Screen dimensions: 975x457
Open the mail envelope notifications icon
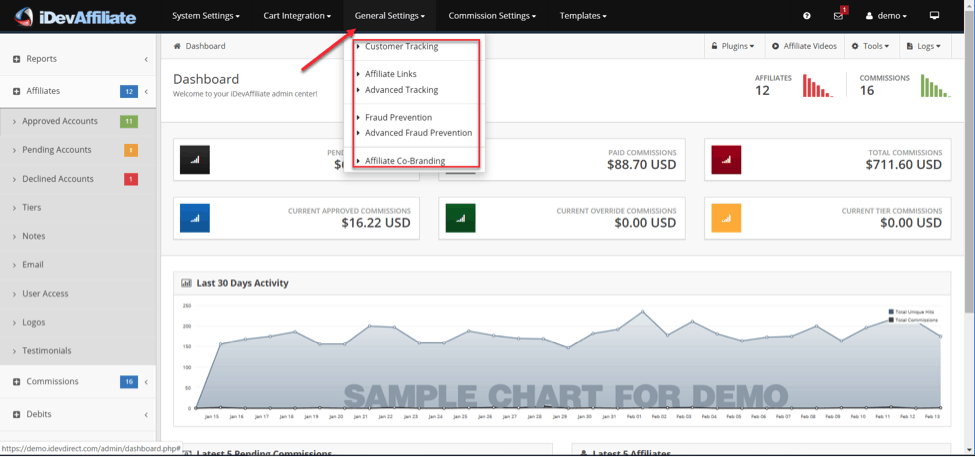[x=838, y=16]
